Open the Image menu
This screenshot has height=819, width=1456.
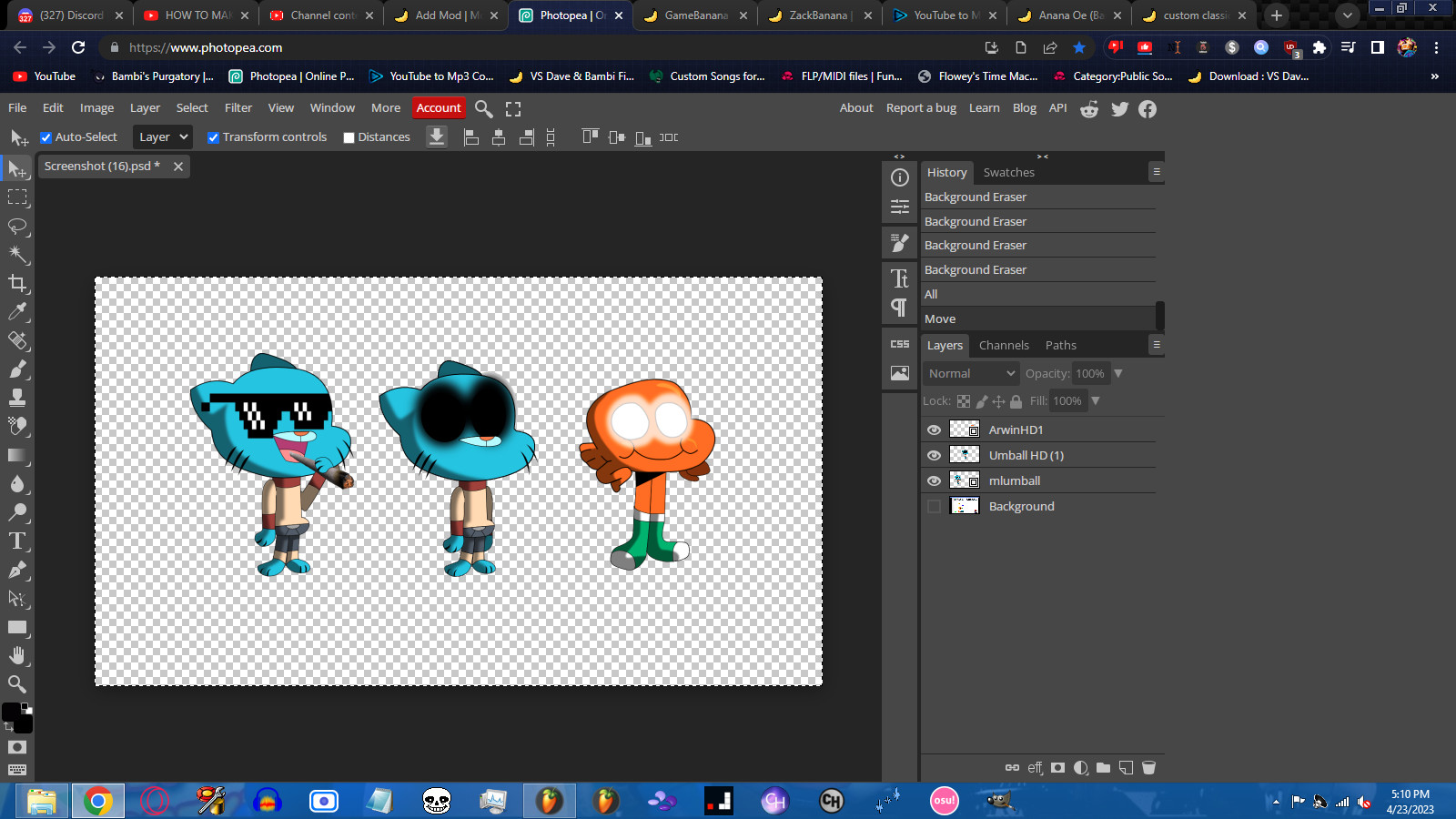click(x=96, y=108)
